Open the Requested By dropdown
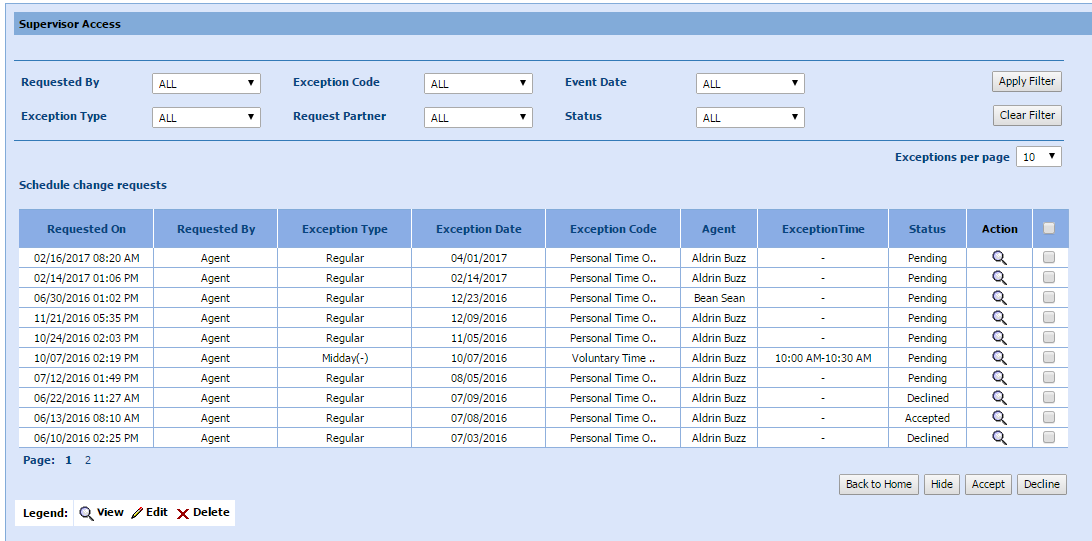The width and height of the screenshot is (1092, 541). coord(206,84)
